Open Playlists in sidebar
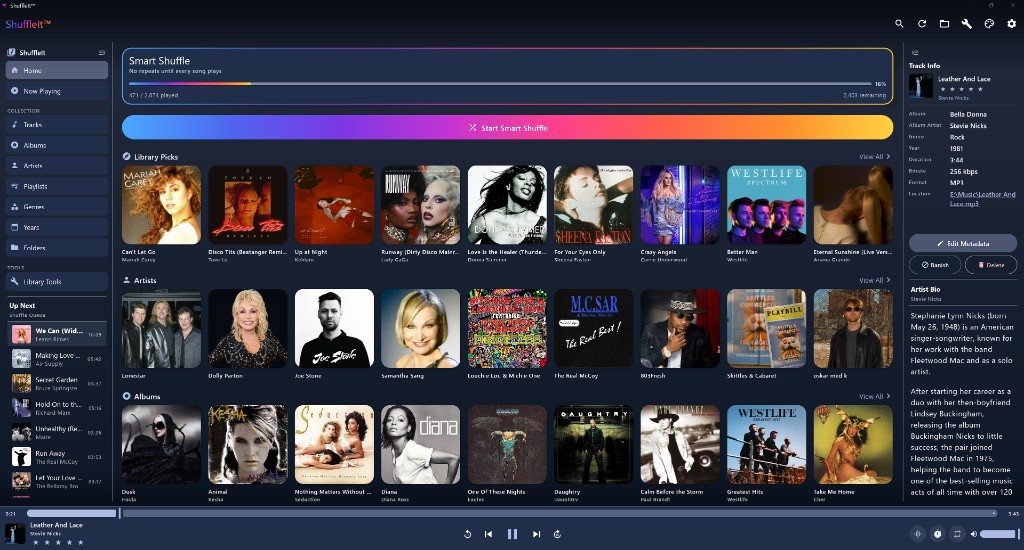Image resolution: width=1024 pixels, height=550 pixels. coord(57,186)
